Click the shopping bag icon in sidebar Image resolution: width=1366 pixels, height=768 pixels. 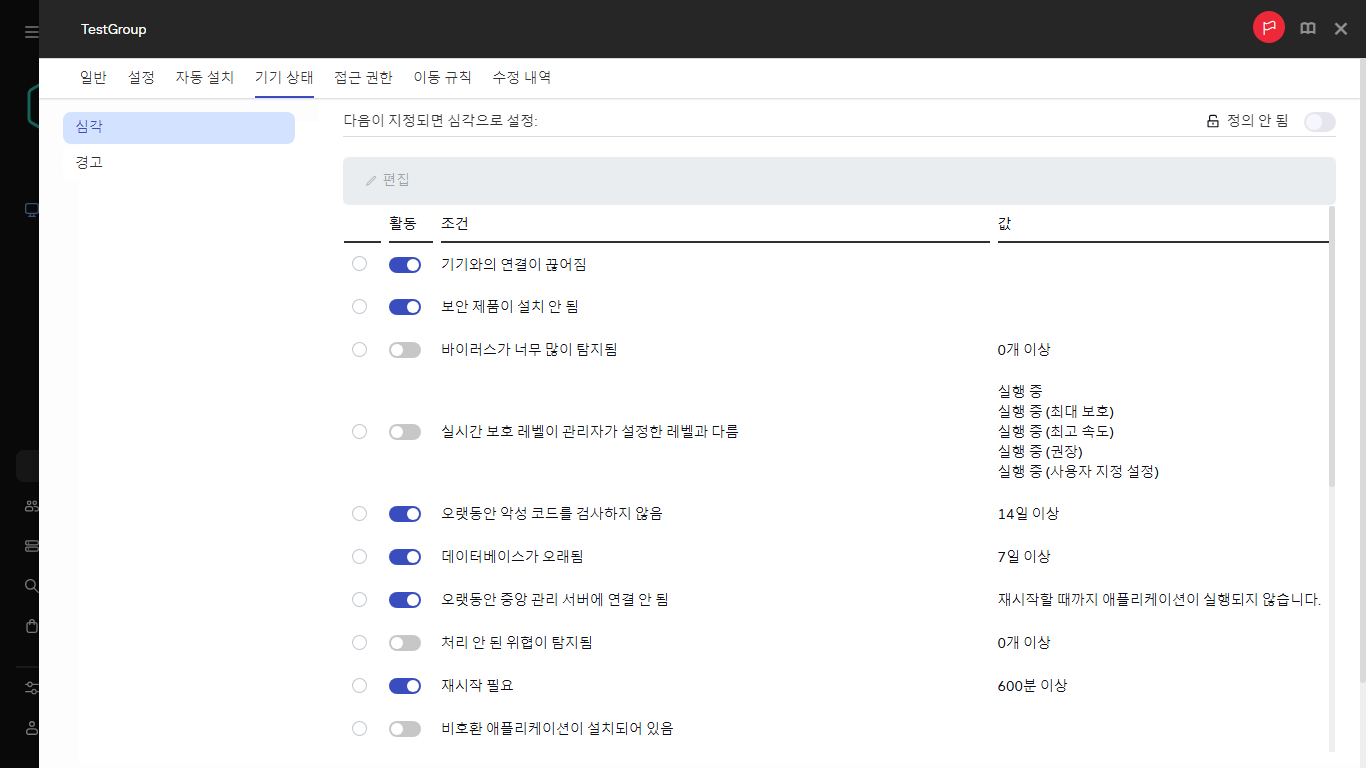pyautogui.click(x=31, y=626)
